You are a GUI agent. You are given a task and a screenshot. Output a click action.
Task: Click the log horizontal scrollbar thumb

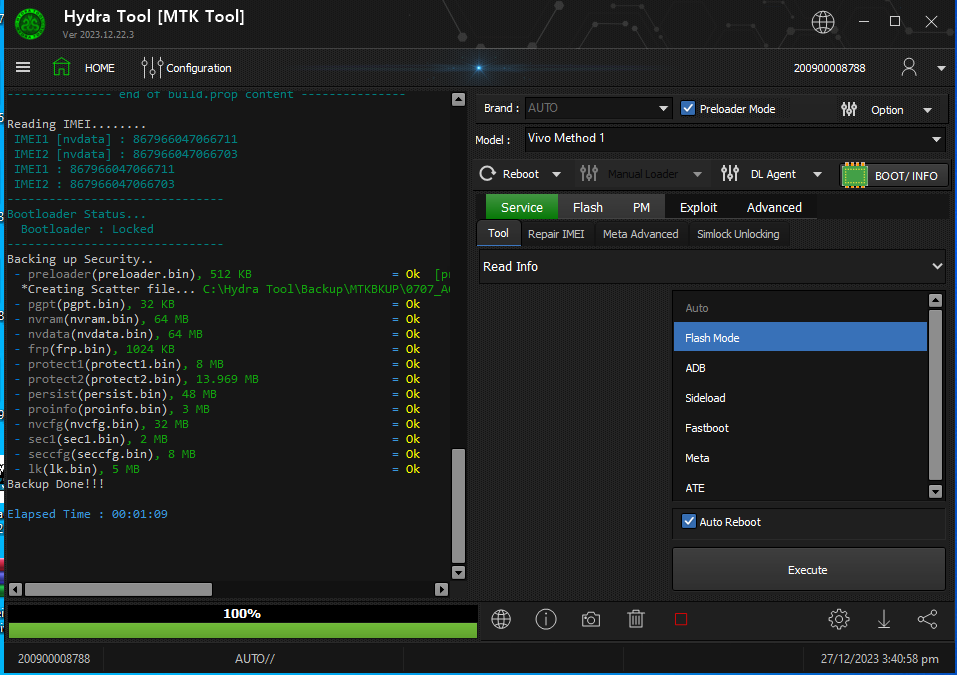click(118, 590)
